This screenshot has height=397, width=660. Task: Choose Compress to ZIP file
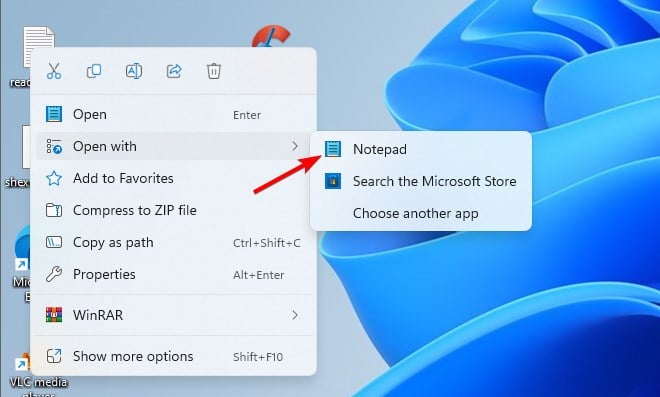(x=174, y=210)
